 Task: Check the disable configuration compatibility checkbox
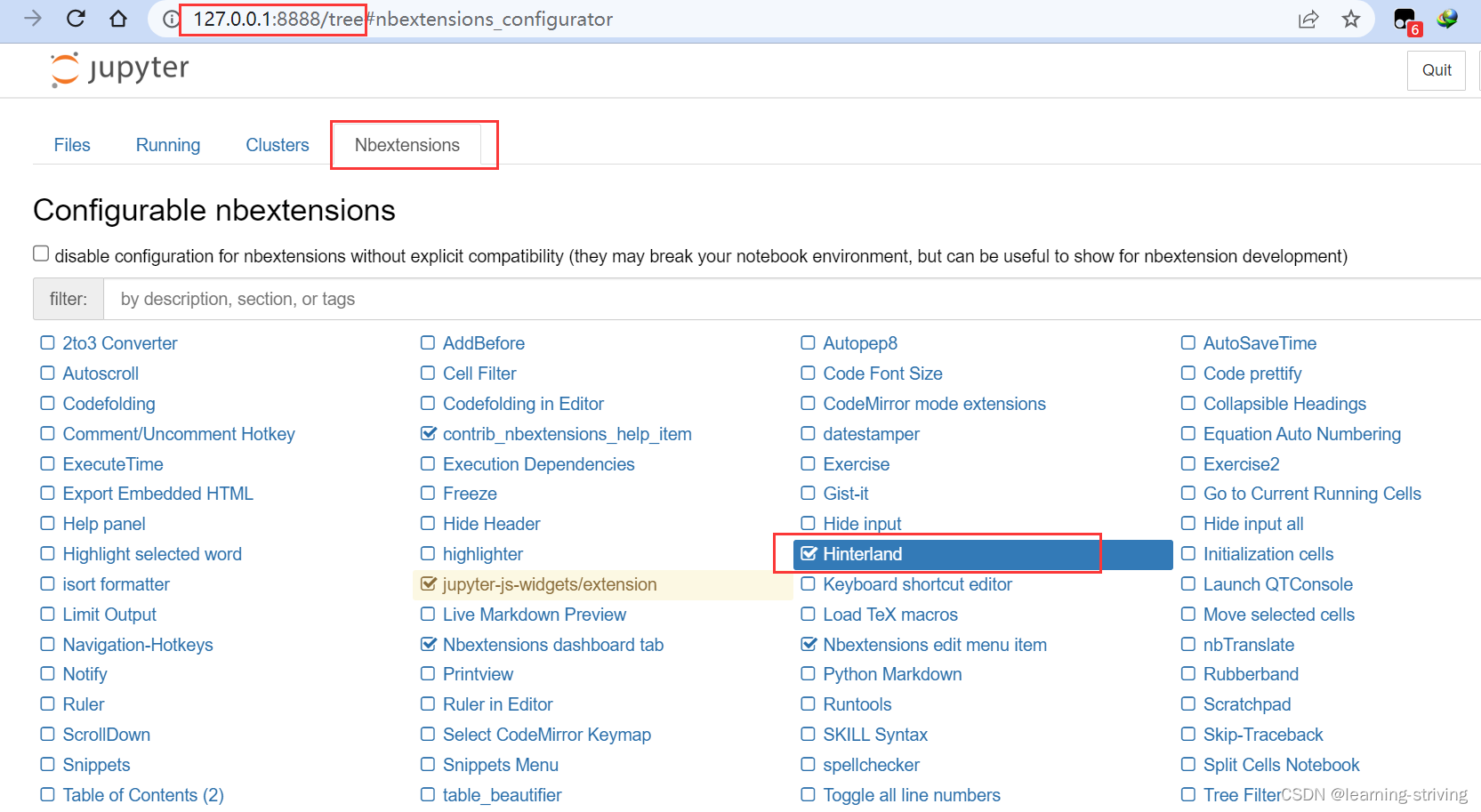[x=41, y=253]
